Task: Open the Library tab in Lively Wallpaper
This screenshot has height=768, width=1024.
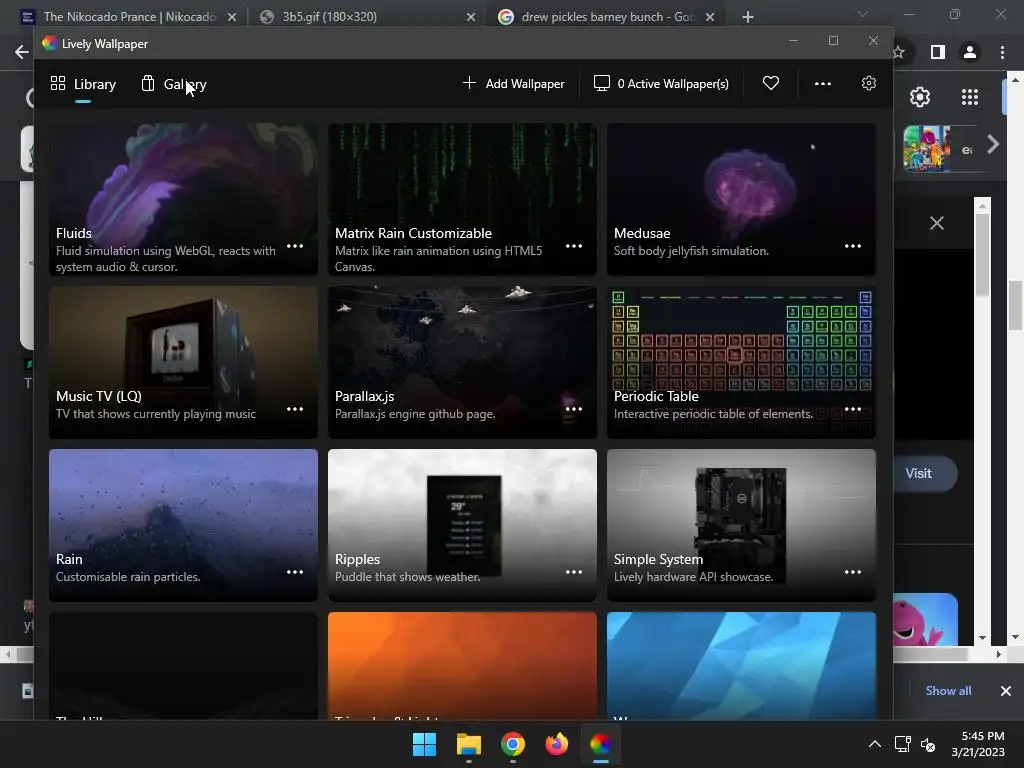Action: 83,84
